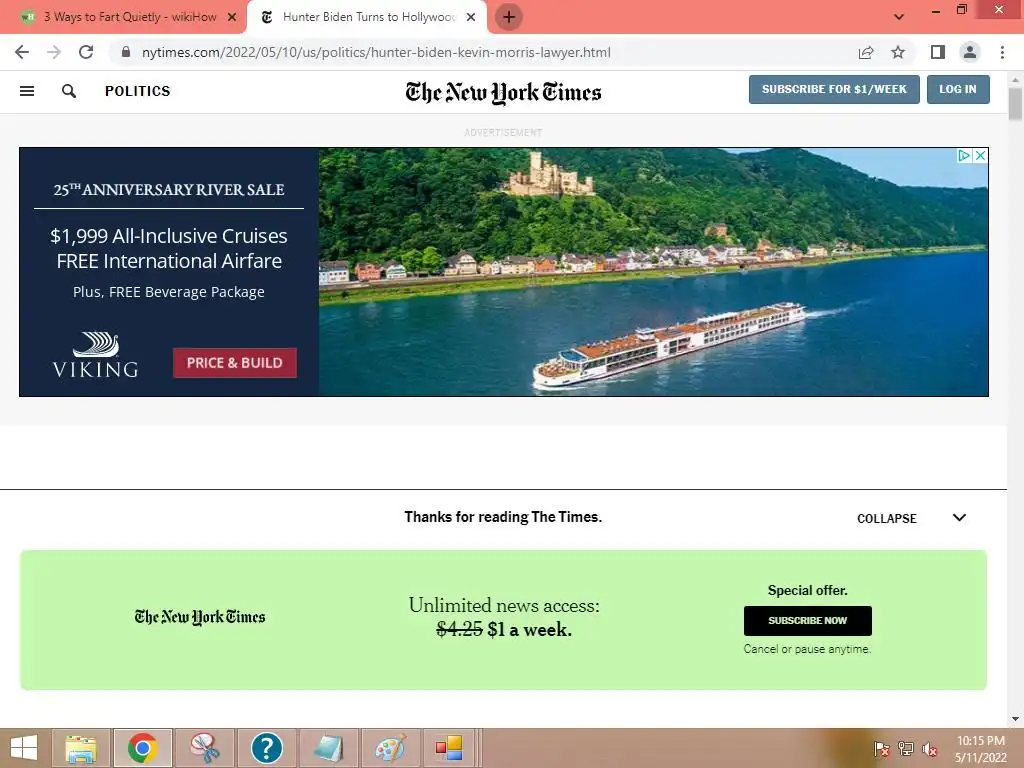Open Paint from the taskbar
This screenshot has height=768, width=1024.
coord(390,748)
